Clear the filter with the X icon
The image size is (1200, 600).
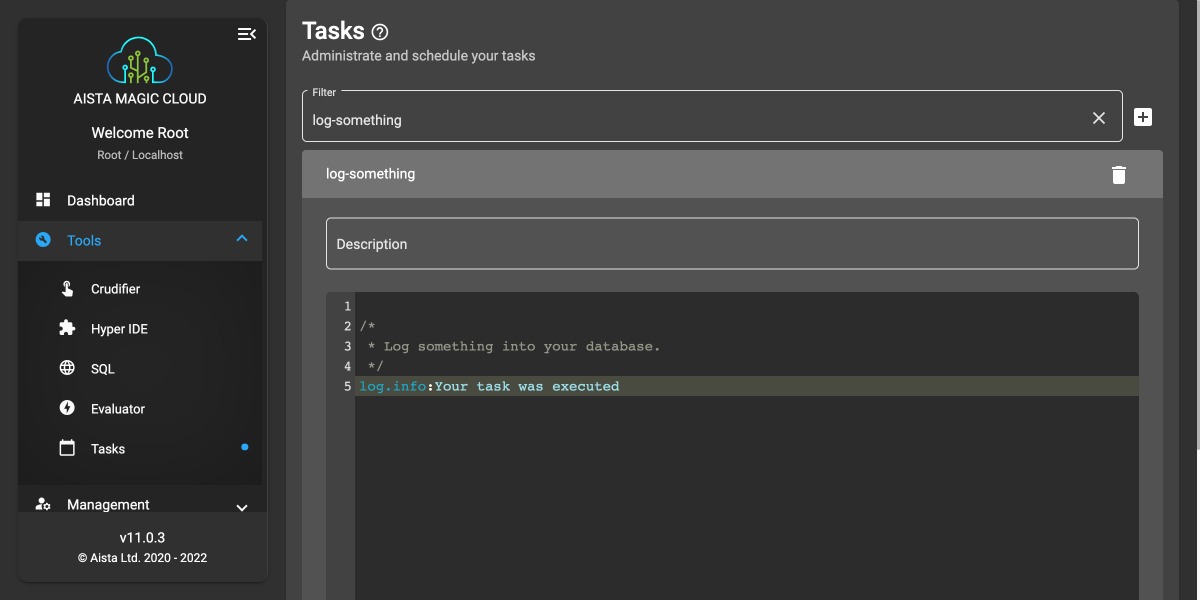pyautogui.click(x=1099, y=118)
